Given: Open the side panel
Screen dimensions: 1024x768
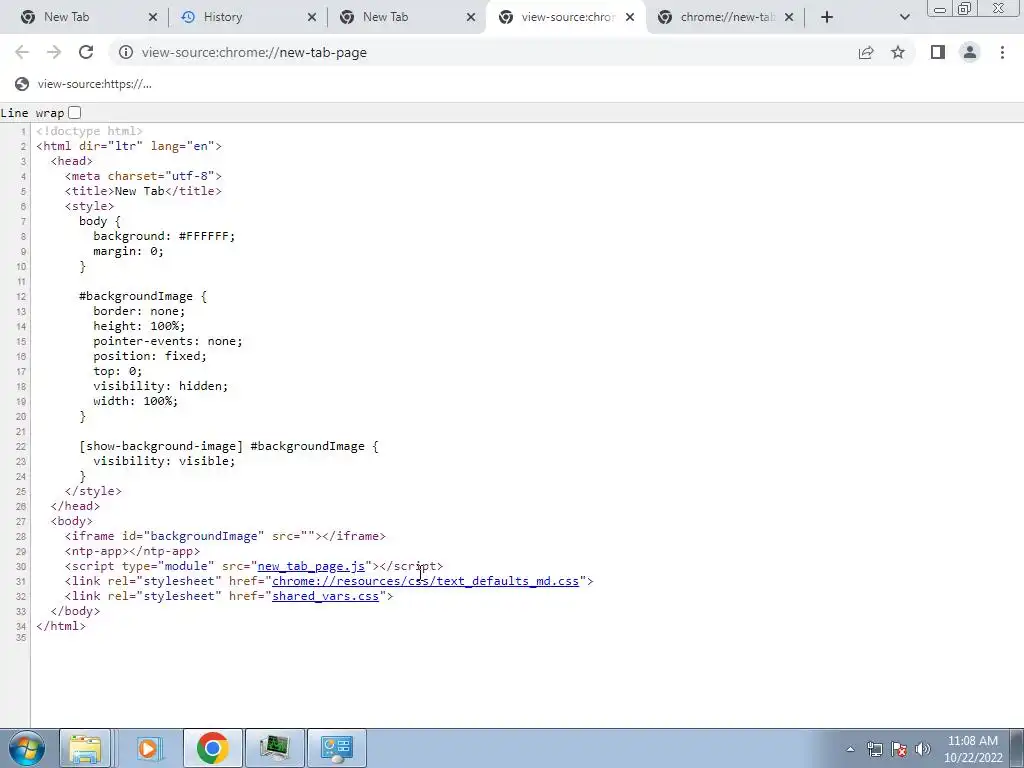Looking at the screenshot, I should [x=938, y=52].
